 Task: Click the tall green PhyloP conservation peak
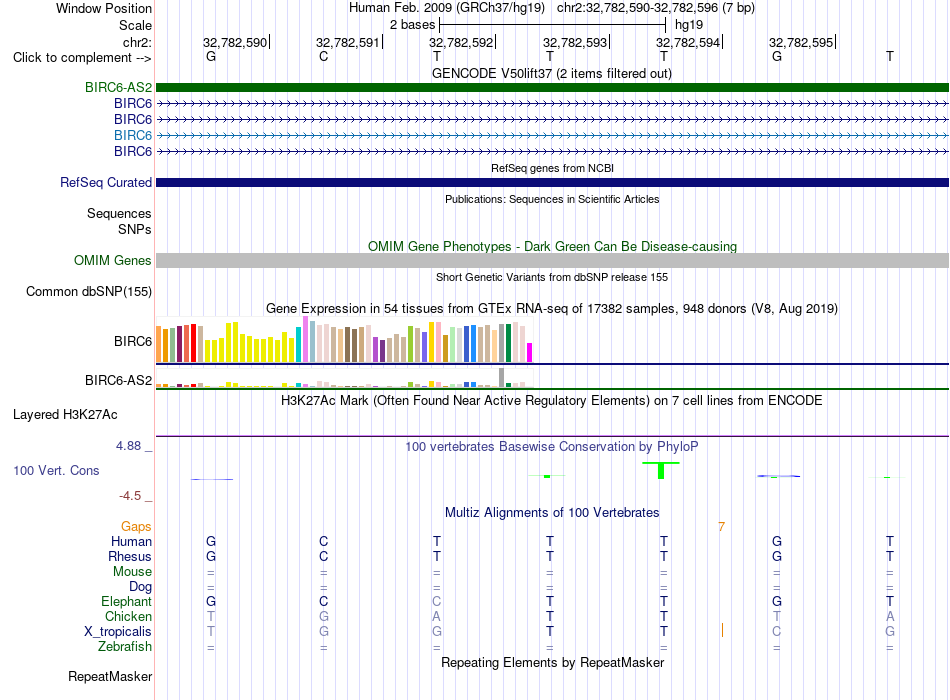click(x=661, y=470)
